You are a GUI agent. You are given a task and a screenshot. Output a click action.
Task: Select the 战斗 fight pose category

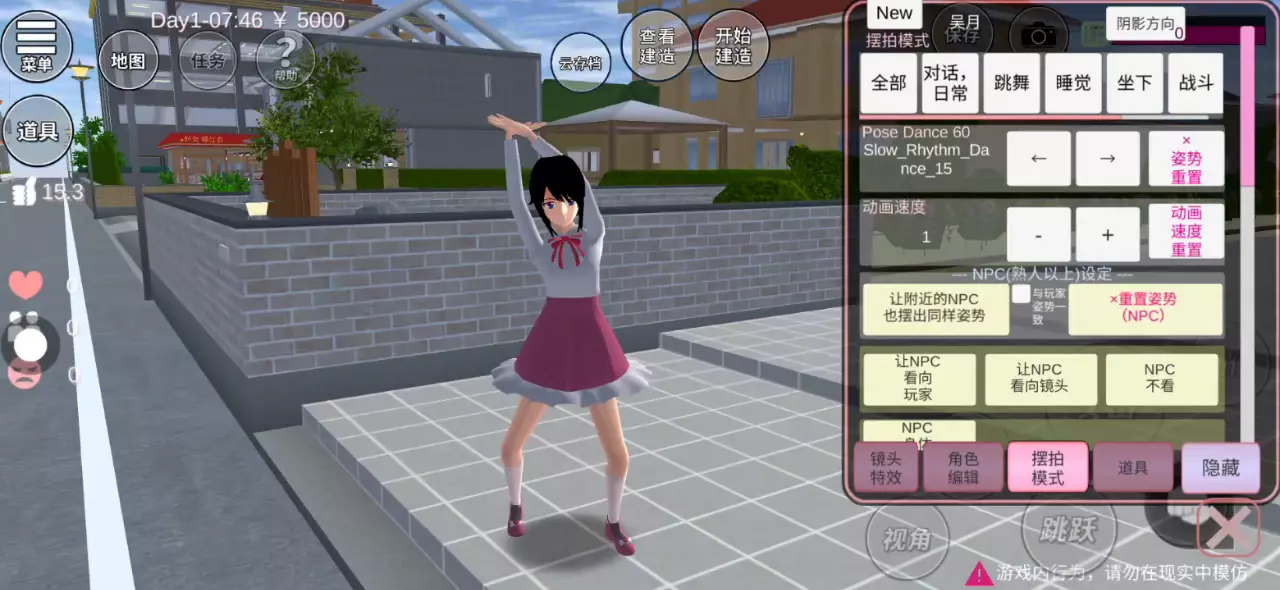click(1196, 83)
